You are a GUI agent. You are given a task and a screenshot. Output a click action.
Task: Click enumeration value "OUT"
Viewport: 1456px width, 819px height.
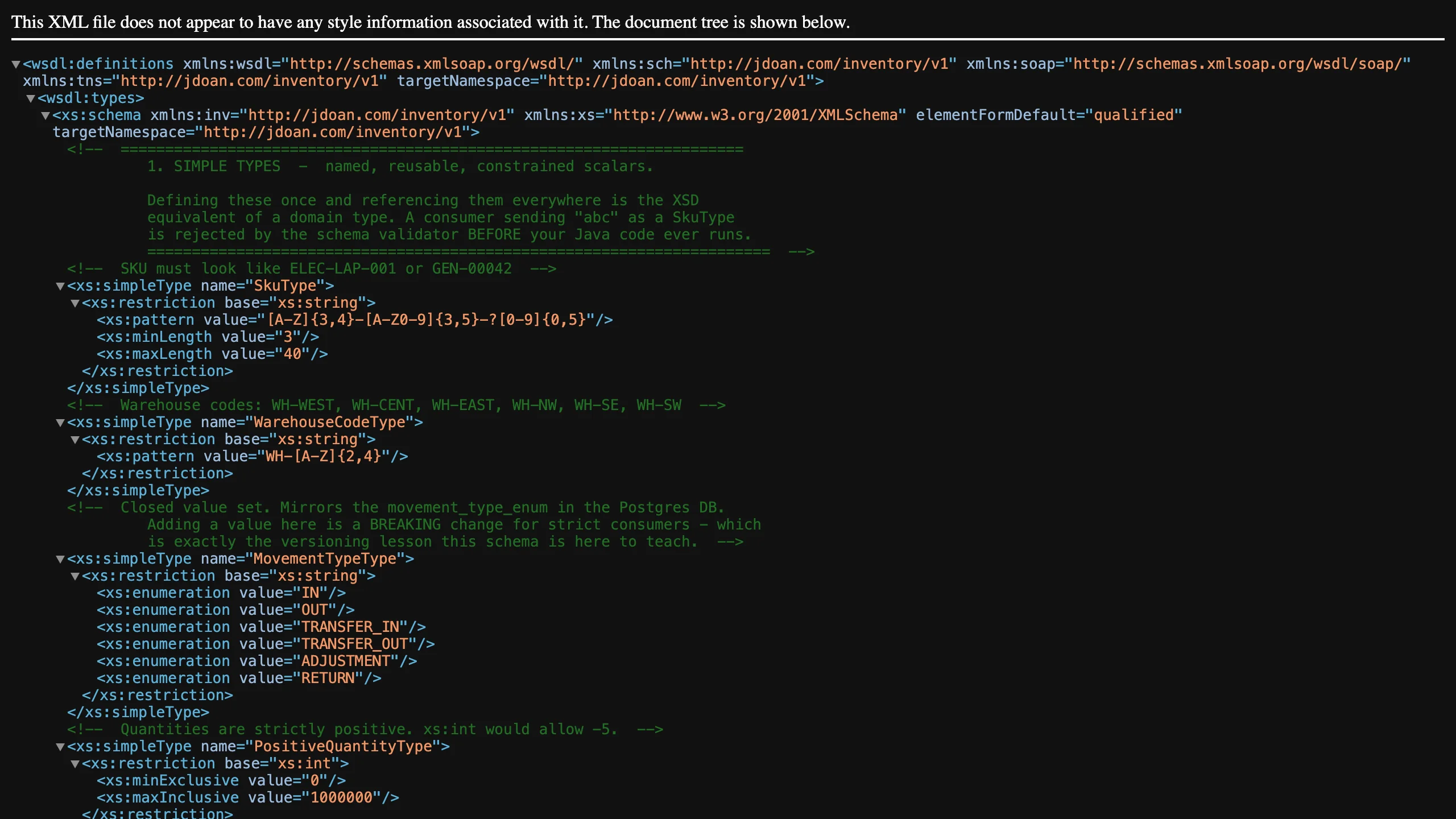pyautogui.click(x=226, y=610)
